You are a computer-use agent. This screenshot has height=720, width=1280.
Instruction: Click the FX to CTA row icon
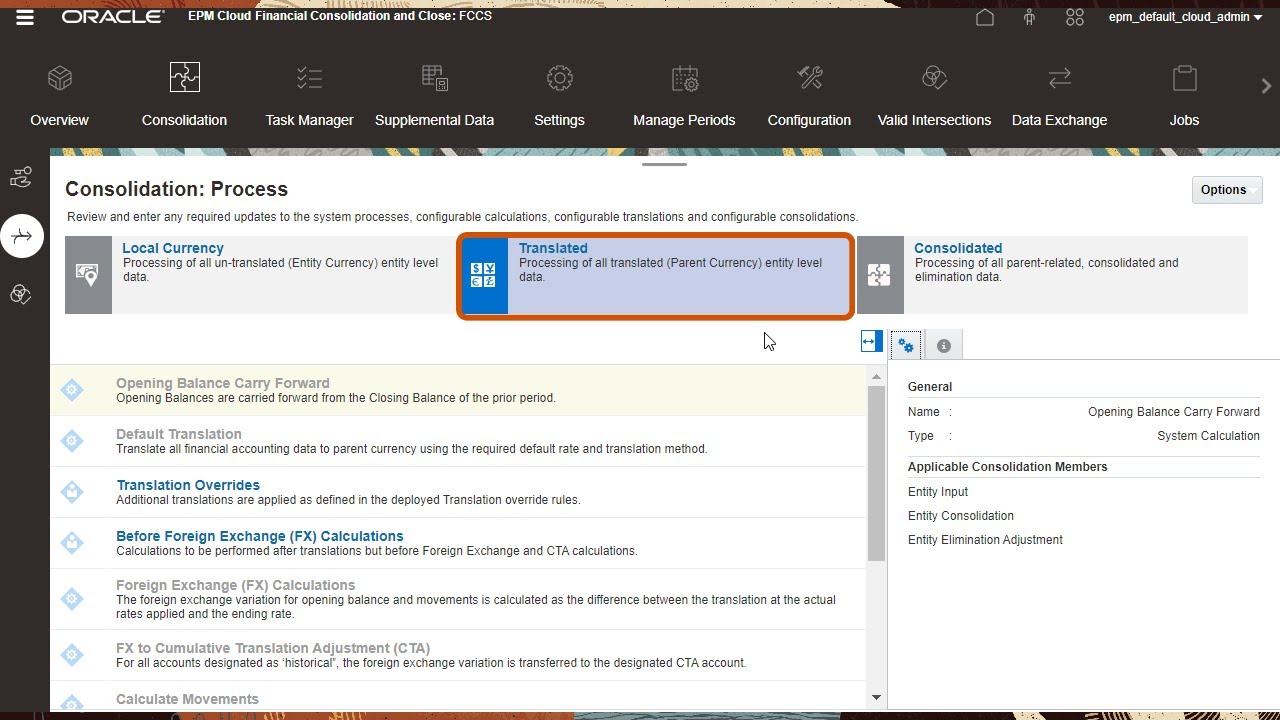tap(72, 655)
